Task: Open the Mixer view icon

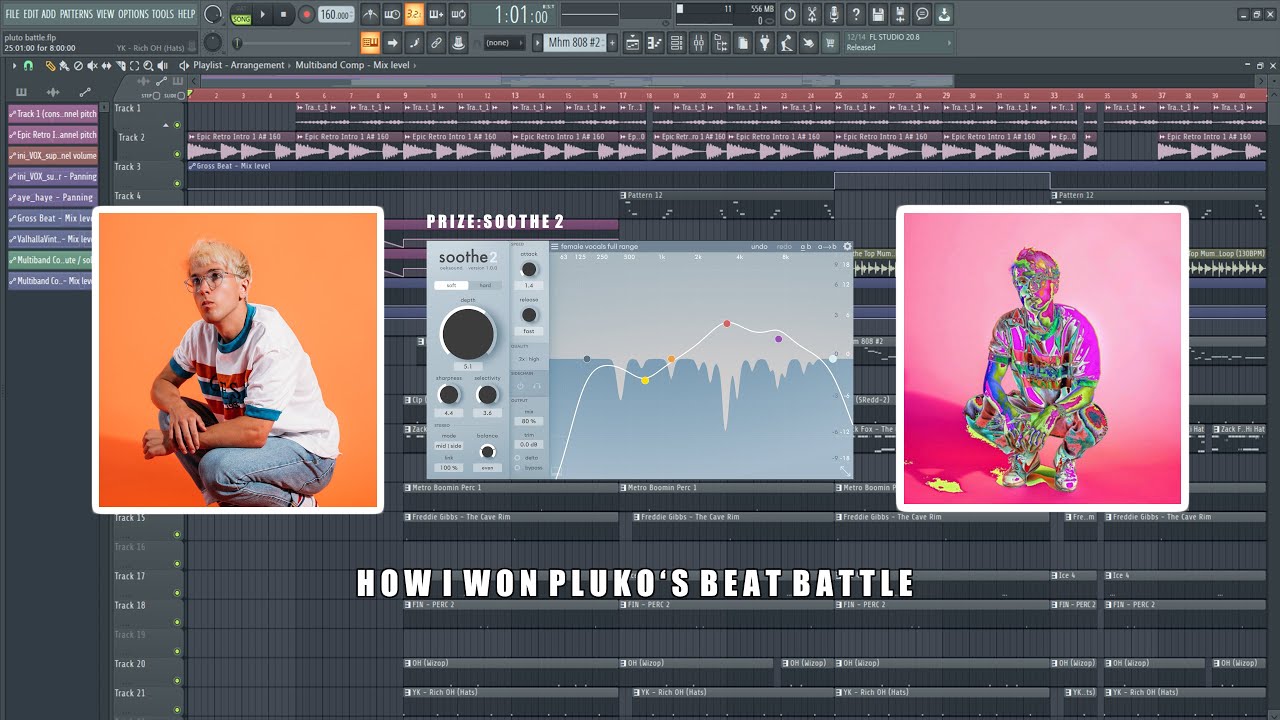Action: tap(699, 43)
